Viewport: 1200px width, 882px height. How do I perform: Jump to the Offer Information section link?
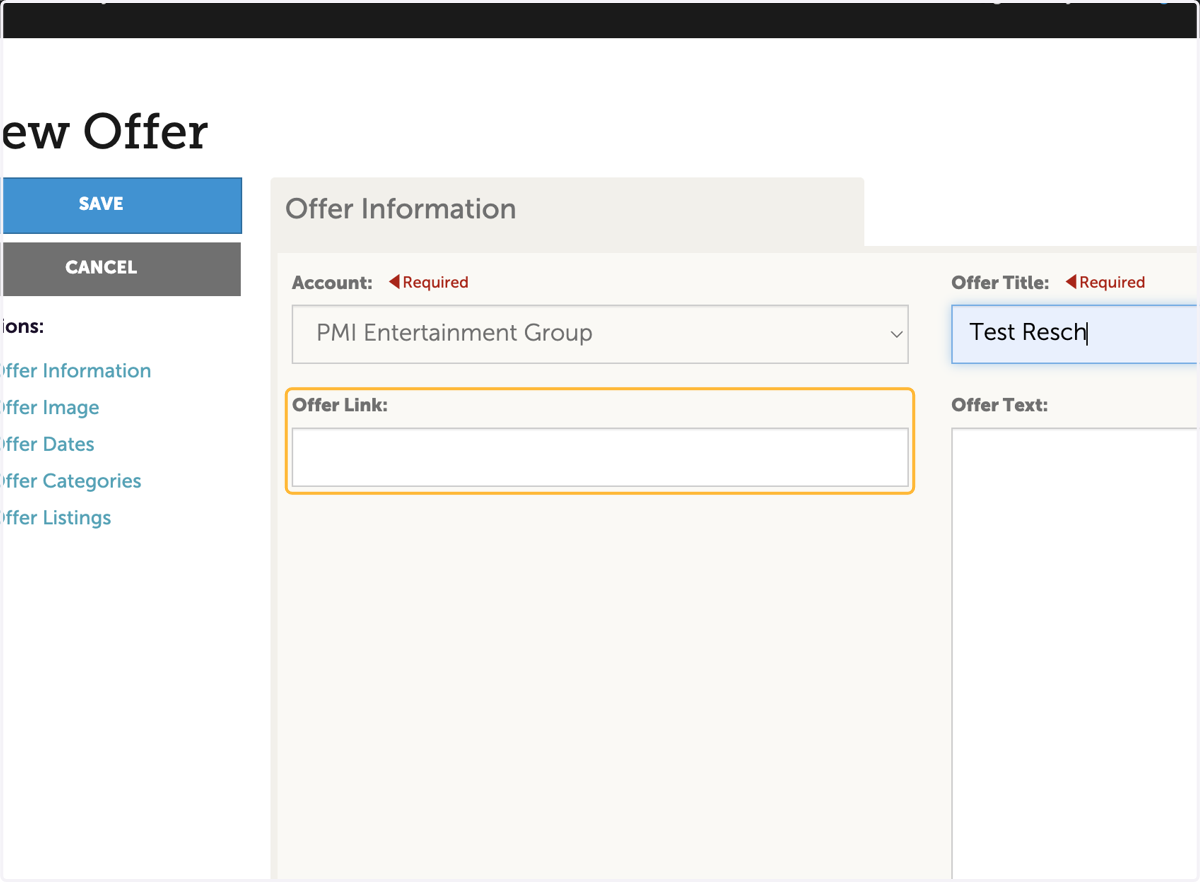tap(76, 371)
